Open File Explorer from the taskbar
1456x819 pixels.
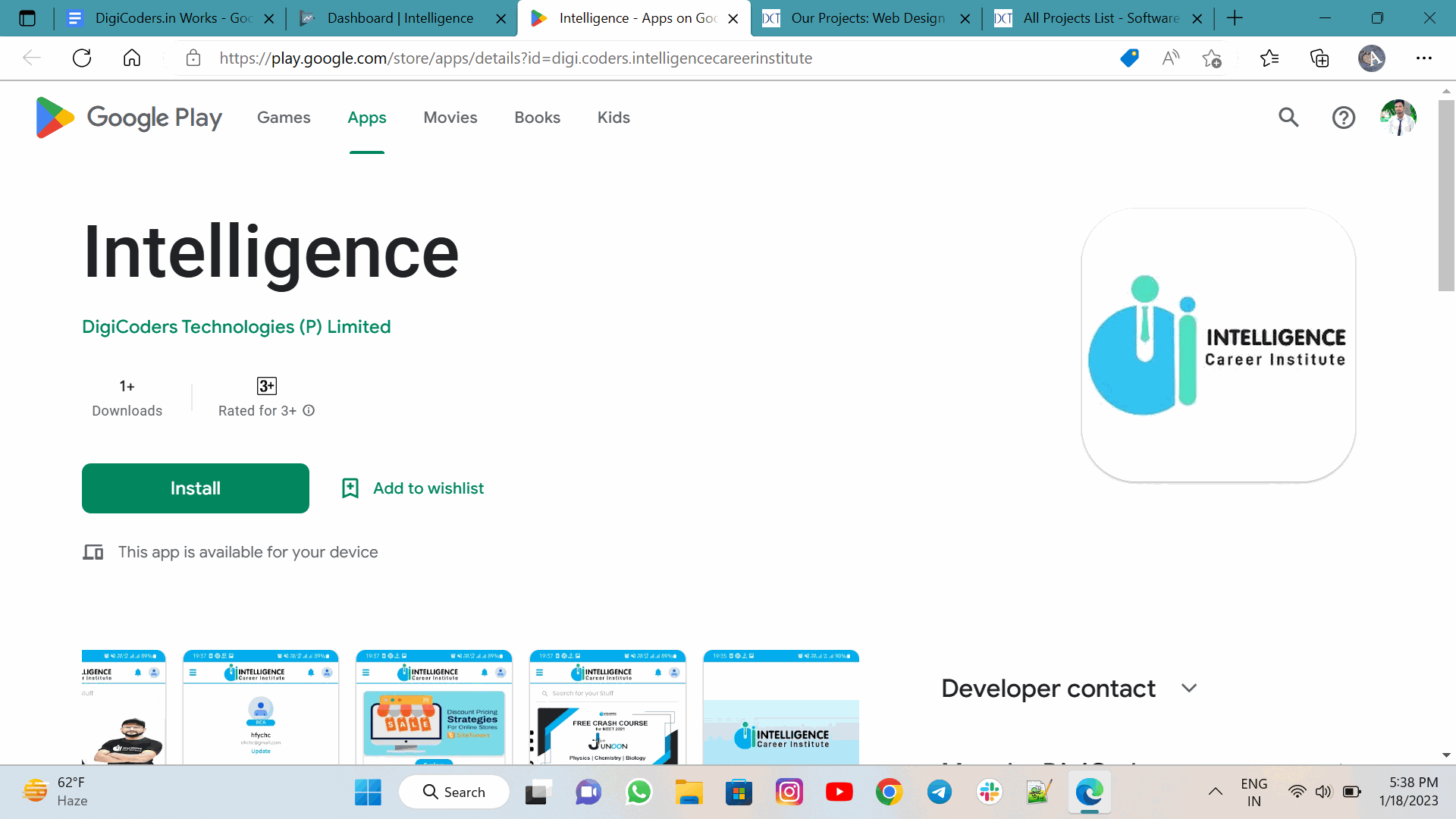[689, 792]
